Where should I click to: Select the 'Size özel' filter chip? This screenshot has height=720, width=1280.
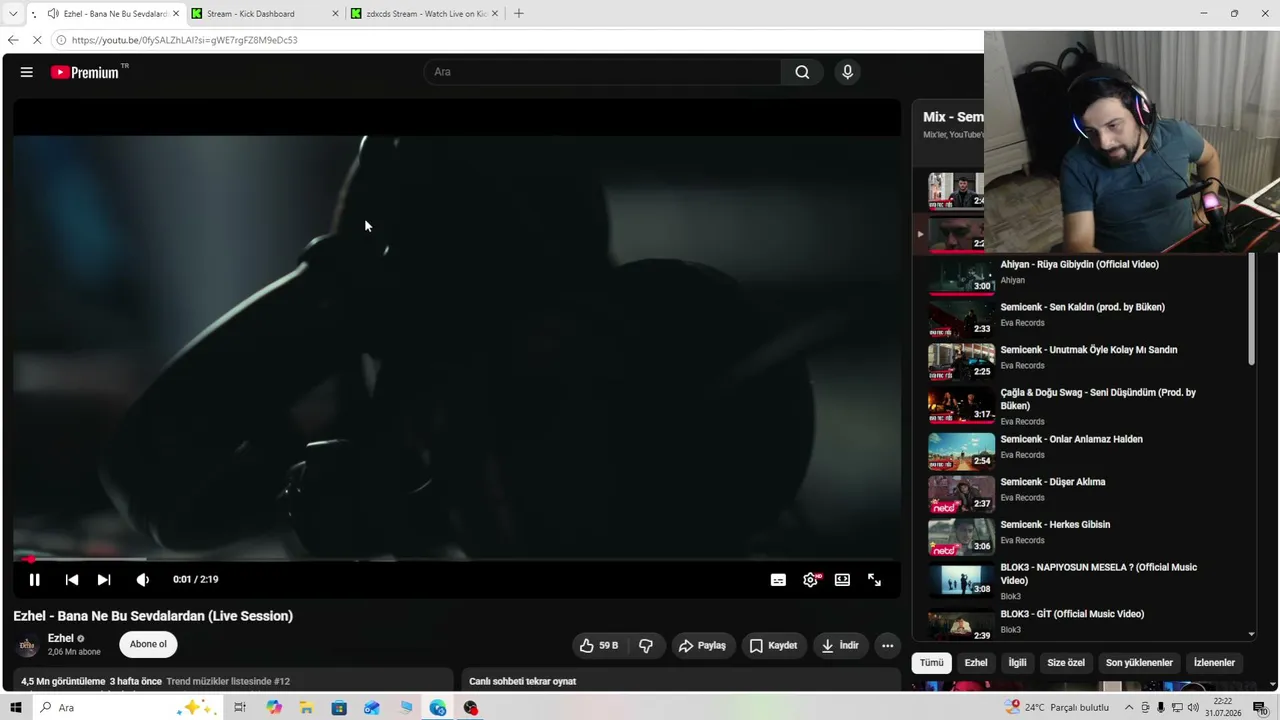(x=1066, y=663)
